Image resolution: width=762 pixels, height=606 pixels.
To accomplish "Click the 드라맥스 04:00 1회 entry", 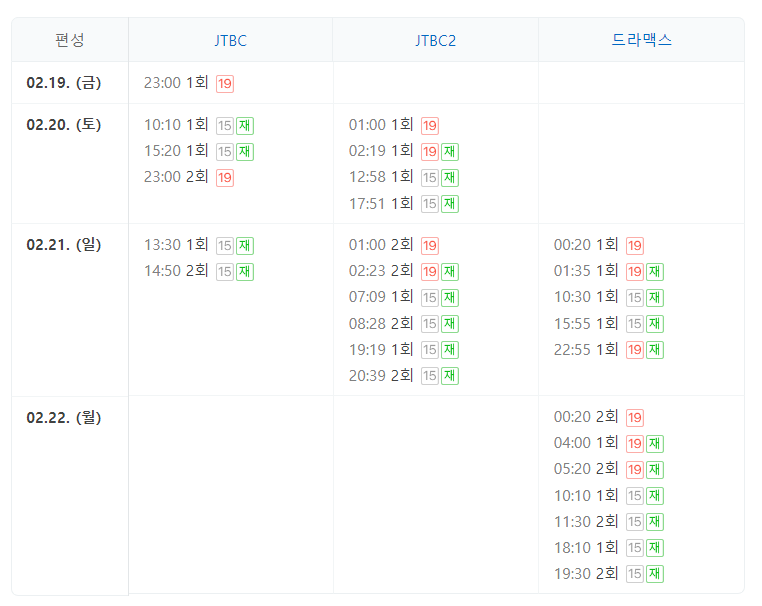I will 586,443.
